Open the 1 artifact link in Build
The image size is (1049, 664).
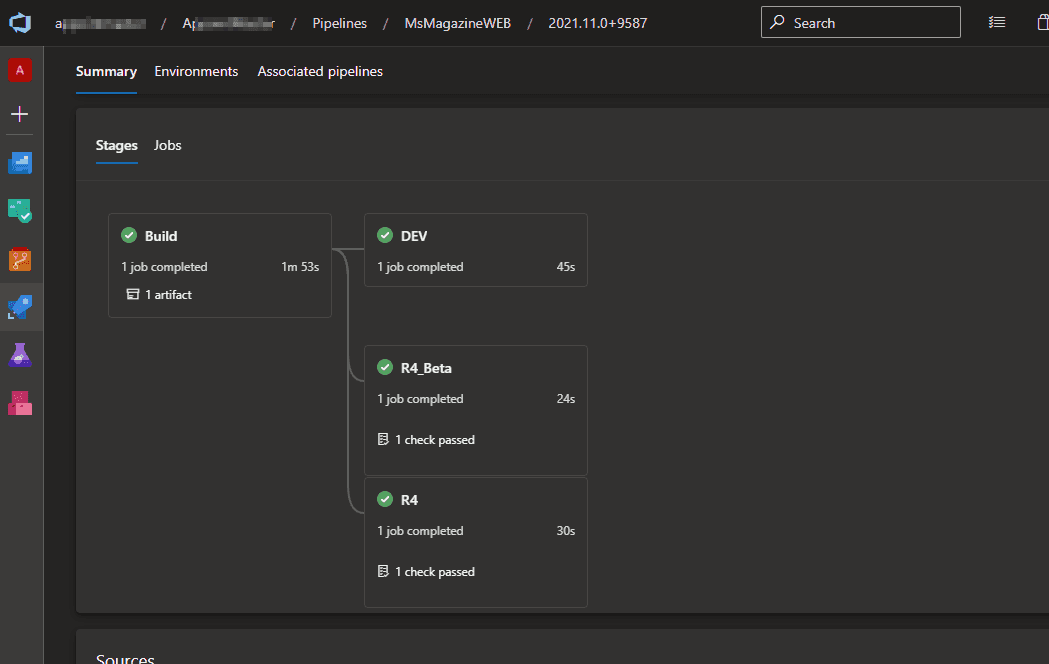168,294
